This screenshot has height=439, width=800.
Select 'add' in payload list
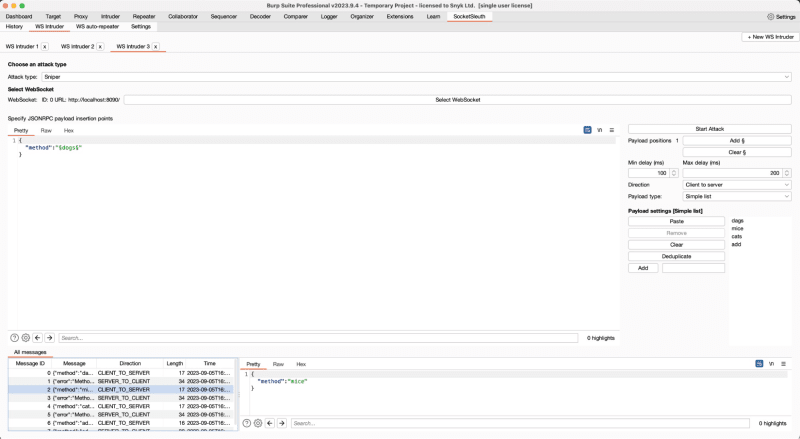coord(736,245)
